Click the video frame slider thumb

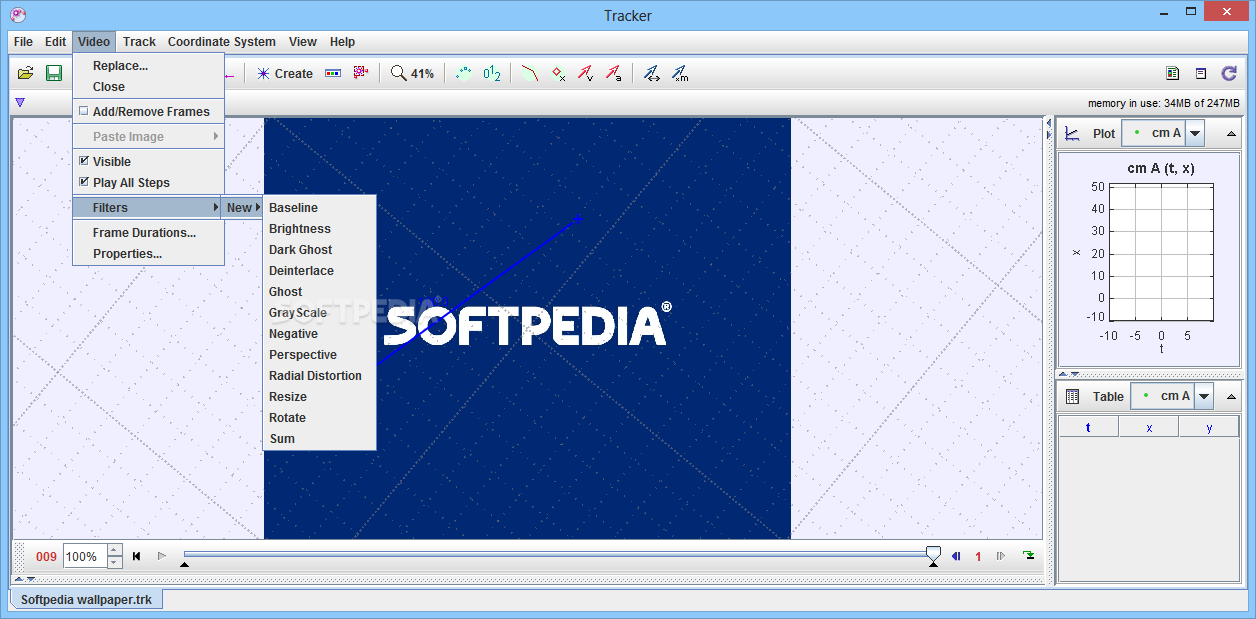[933, 552]
